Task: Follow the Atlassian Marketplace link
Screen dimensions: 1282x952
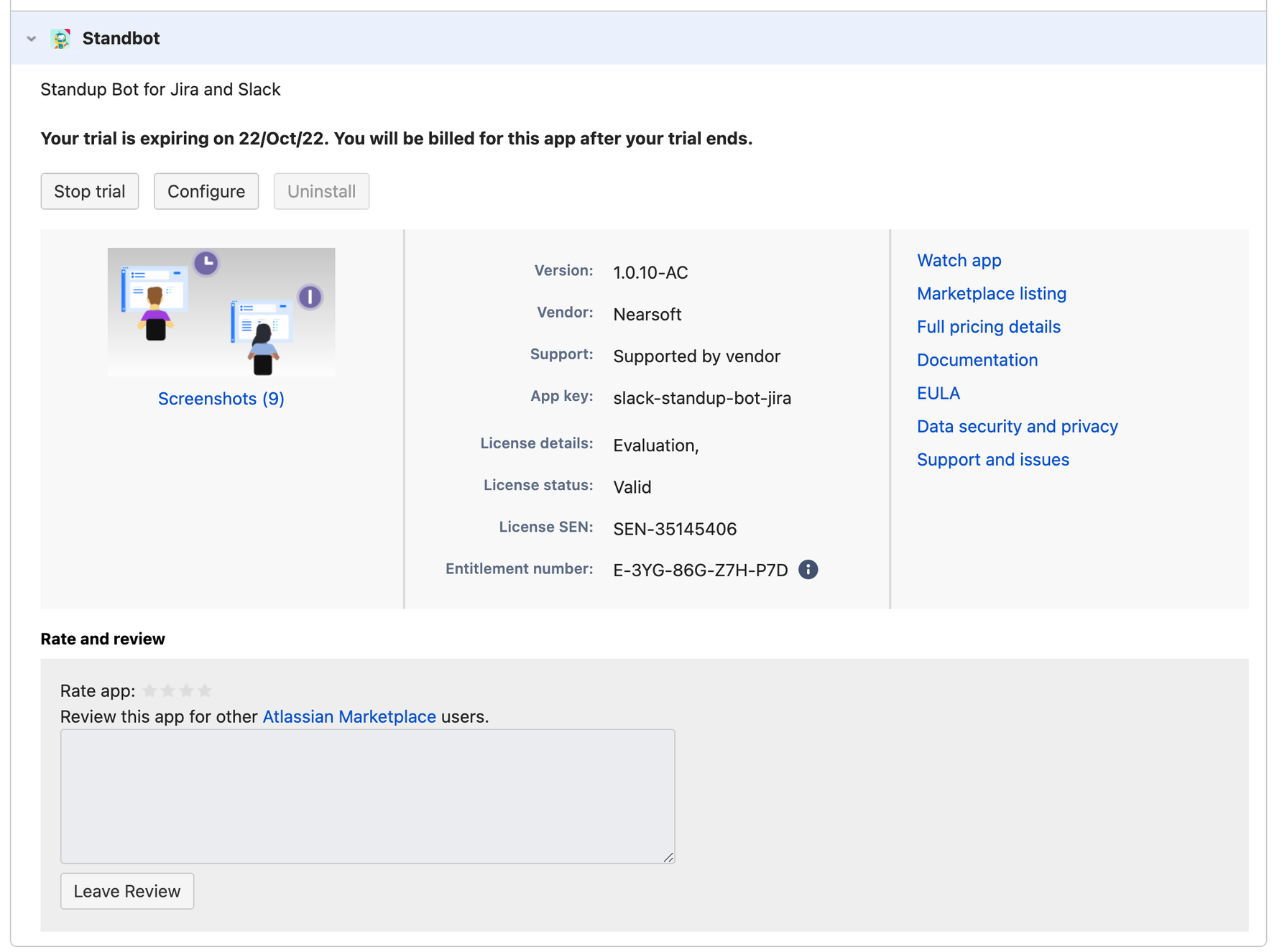Action: tap(349, 716)
